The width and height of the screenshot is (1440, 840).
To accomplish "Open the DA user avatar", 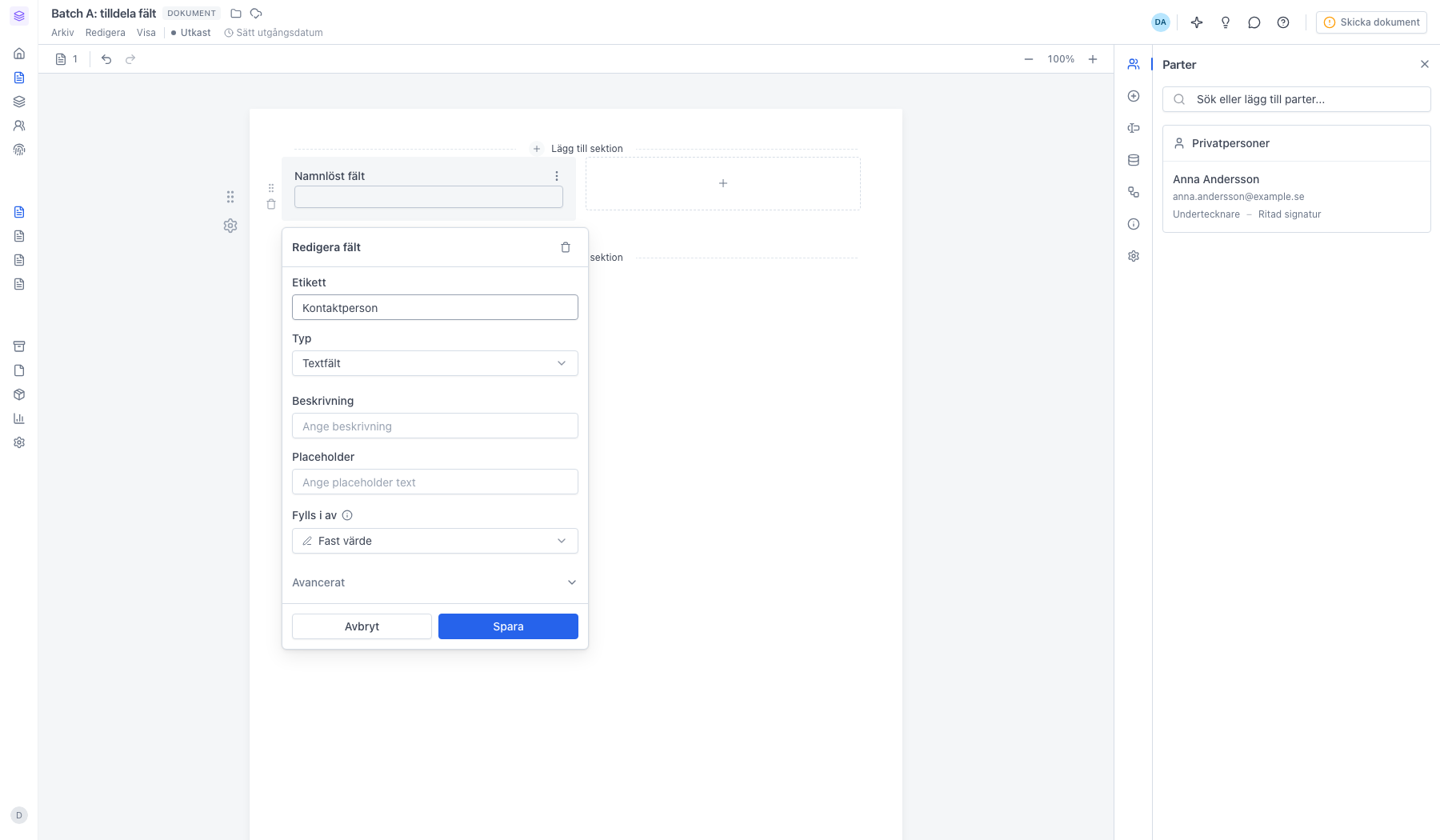I will [1161, 22].
